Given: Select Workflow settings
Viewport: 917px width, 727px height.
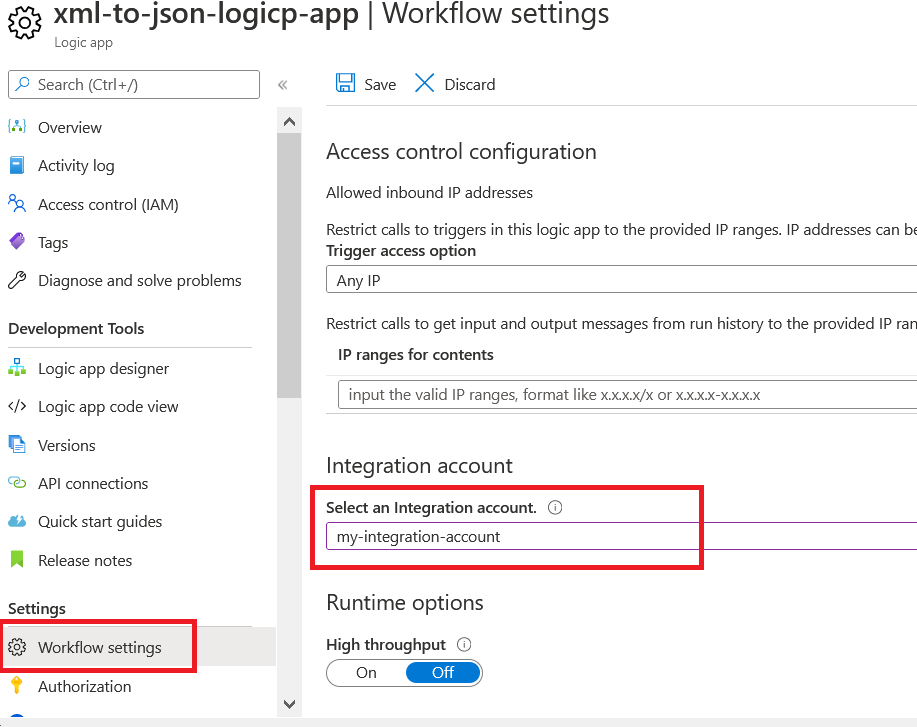Looking at the screenshot, I should [x=99, y=647].
